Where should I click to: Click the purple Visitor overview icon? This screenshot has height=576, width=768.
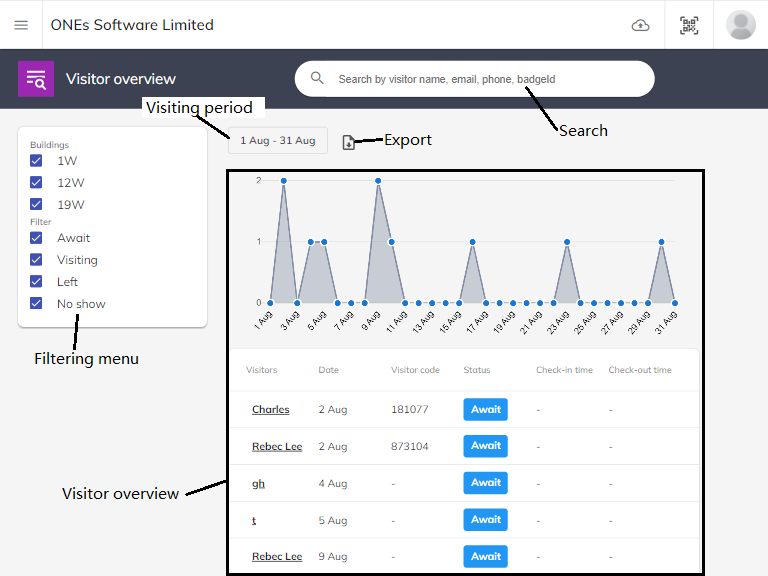(36, 79)
